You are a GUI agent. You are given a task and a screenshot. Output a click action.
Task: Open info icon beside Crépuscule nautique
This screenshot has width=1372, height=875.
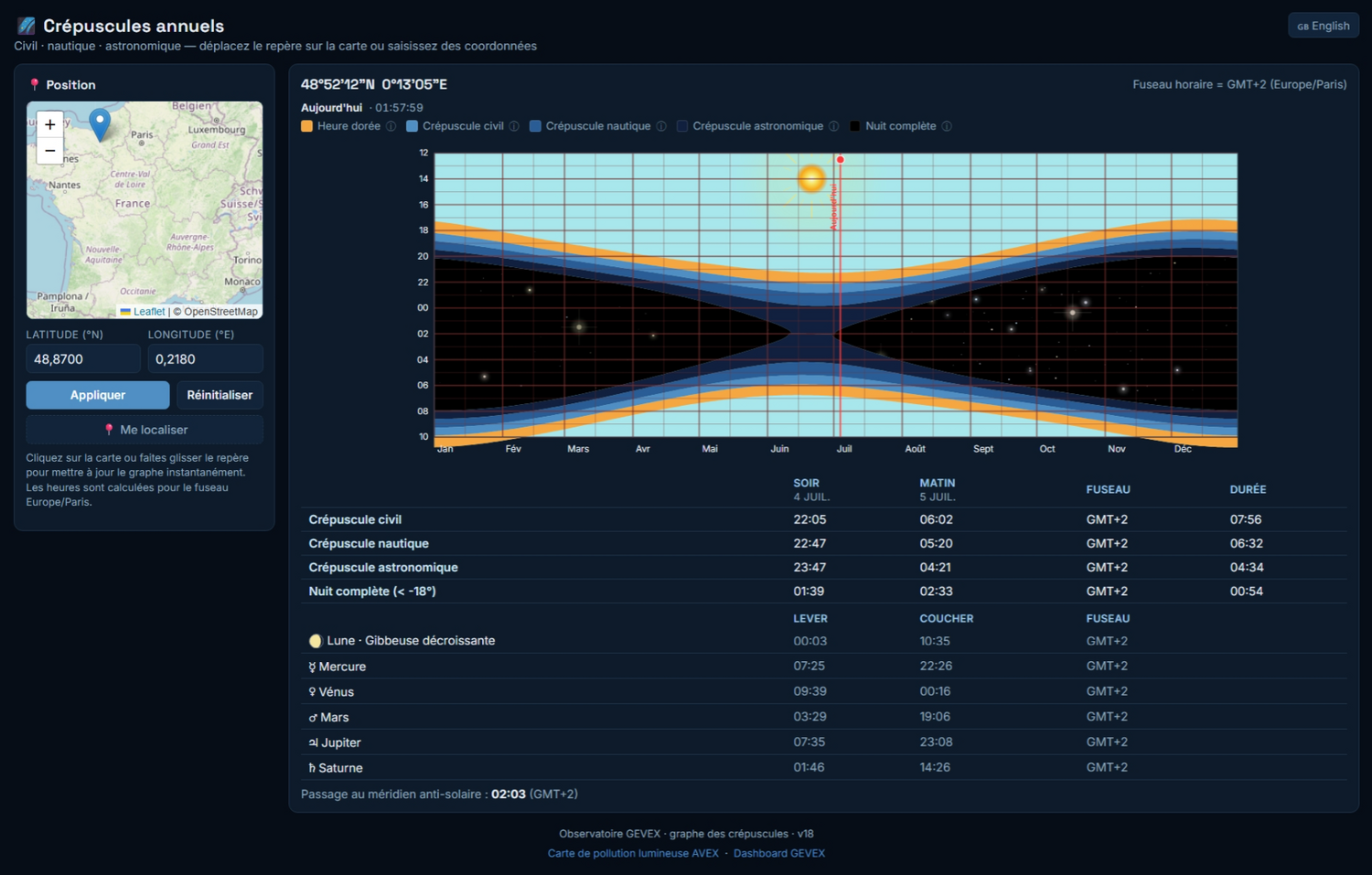pos(661,126)
